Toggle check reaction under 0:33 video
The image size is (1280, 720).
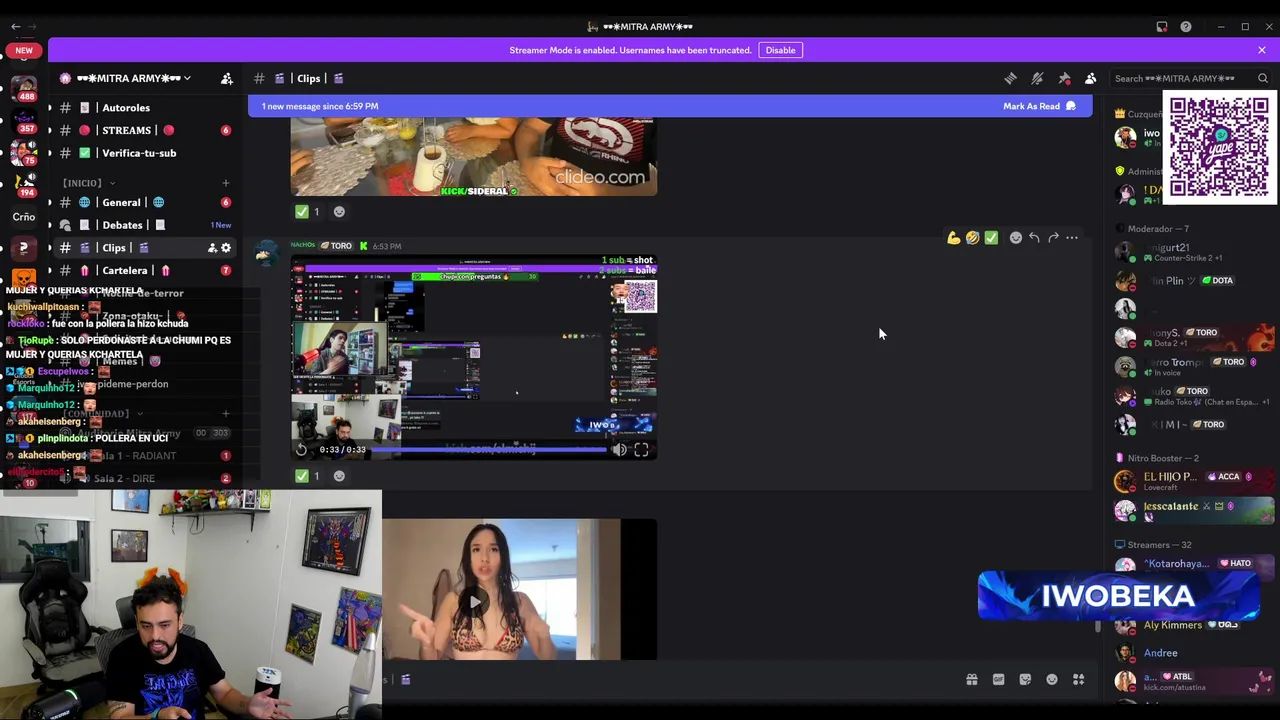(308, 476)
